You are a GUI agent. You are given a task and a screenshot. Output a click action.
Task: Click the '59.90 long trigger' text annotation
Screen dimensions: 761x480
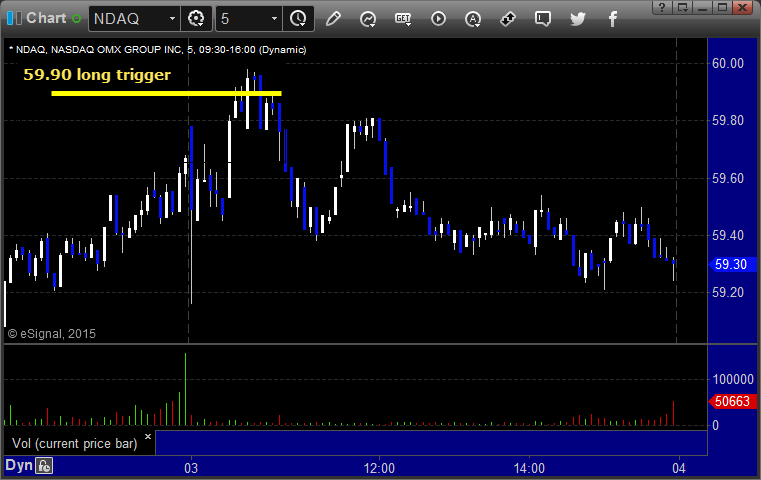(97, 75)
